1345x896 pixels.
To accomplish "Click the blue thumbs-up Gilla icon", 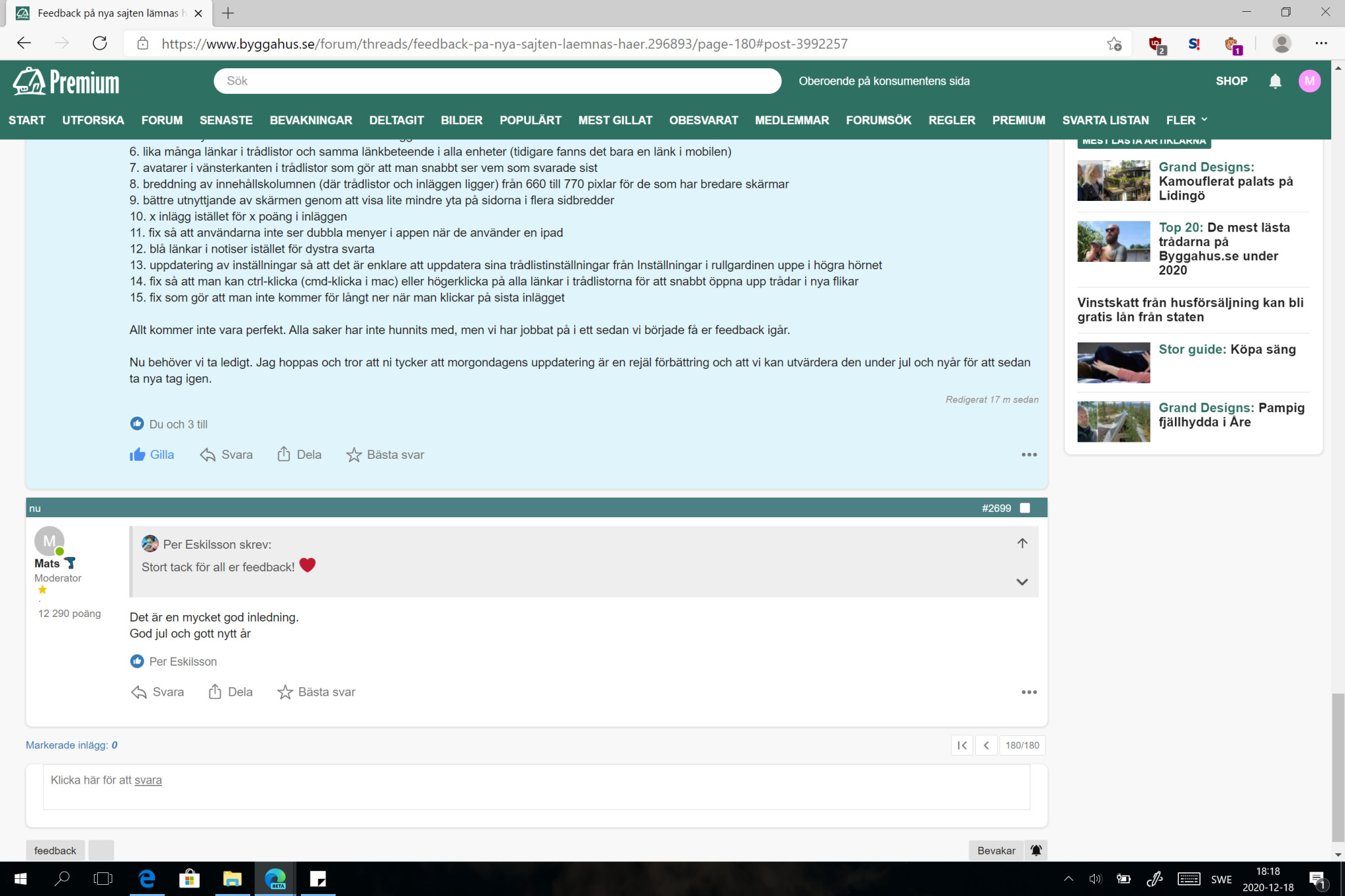I will [x=137, y=455].
